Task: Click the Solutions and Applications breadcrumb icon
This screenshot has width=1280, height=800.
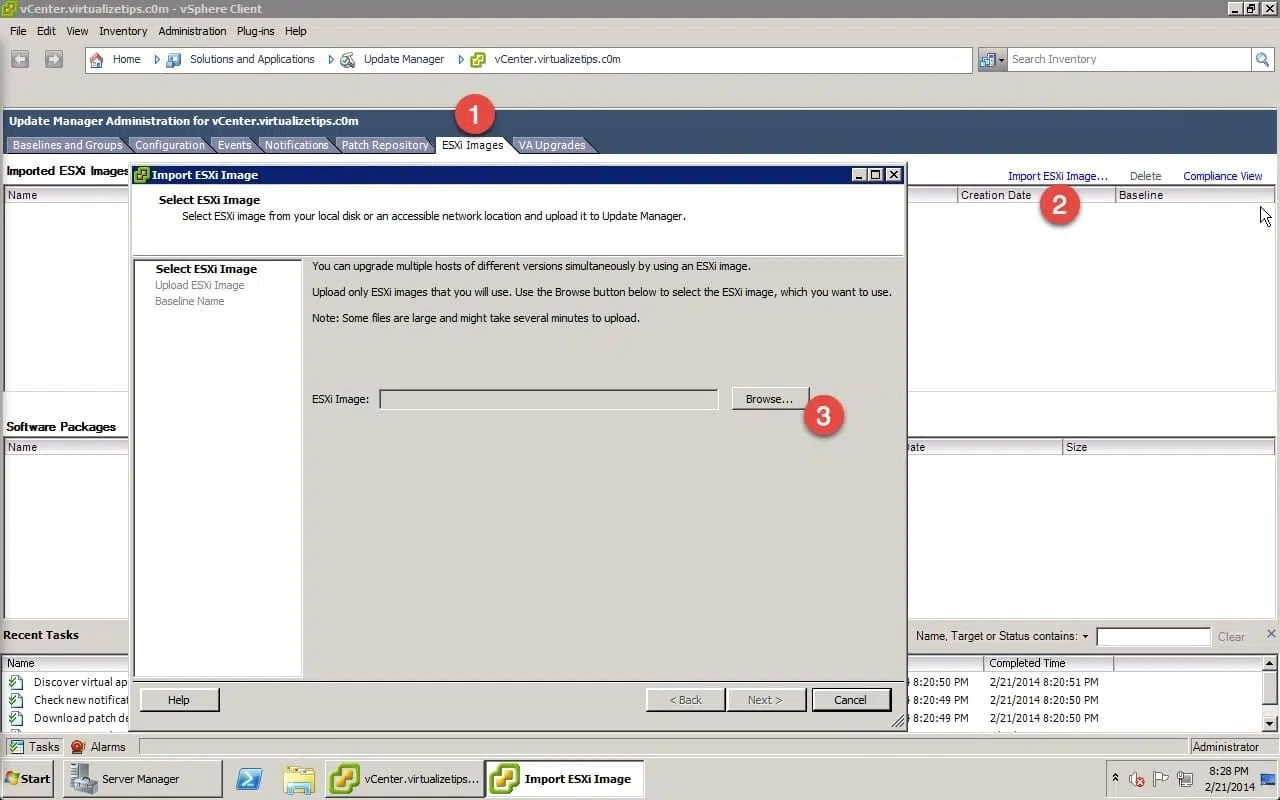Action: click(174, 60)
